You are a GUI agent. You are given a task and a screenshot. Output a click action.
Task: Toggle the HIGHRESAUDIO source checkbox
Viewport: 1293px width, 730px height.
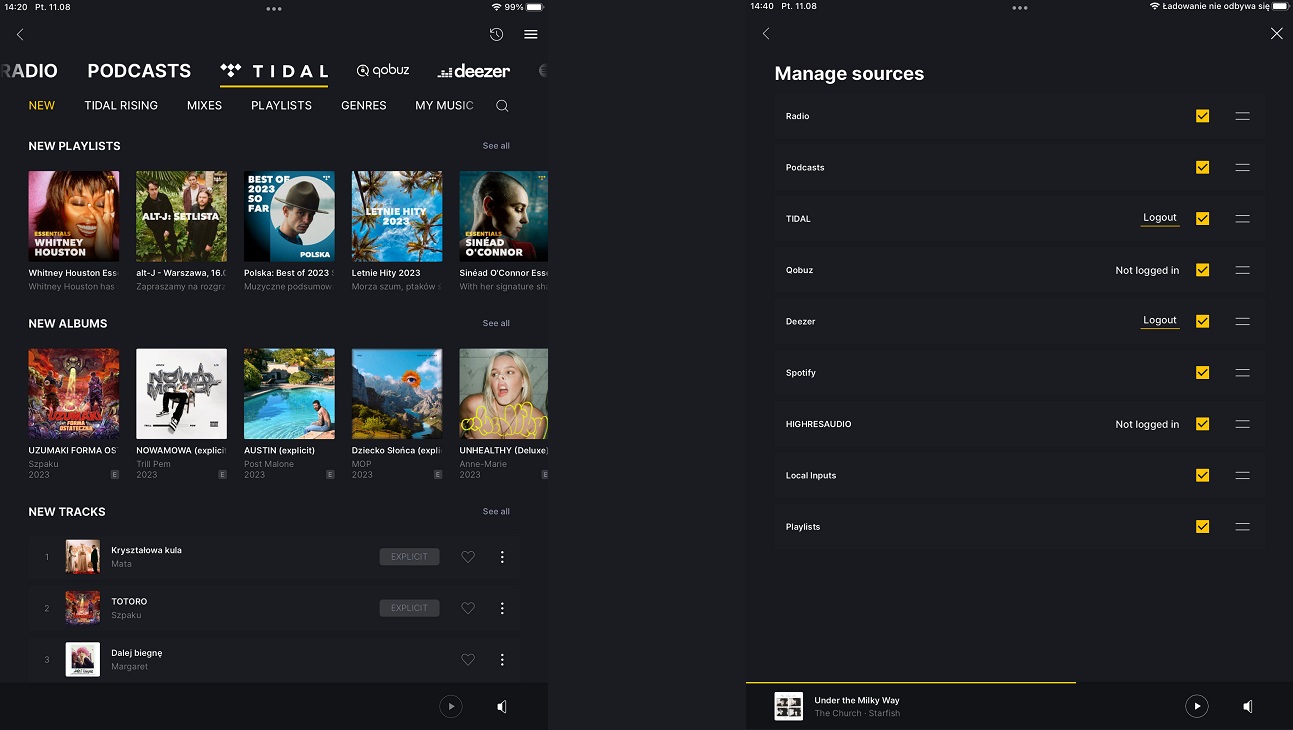(1202, 424)
